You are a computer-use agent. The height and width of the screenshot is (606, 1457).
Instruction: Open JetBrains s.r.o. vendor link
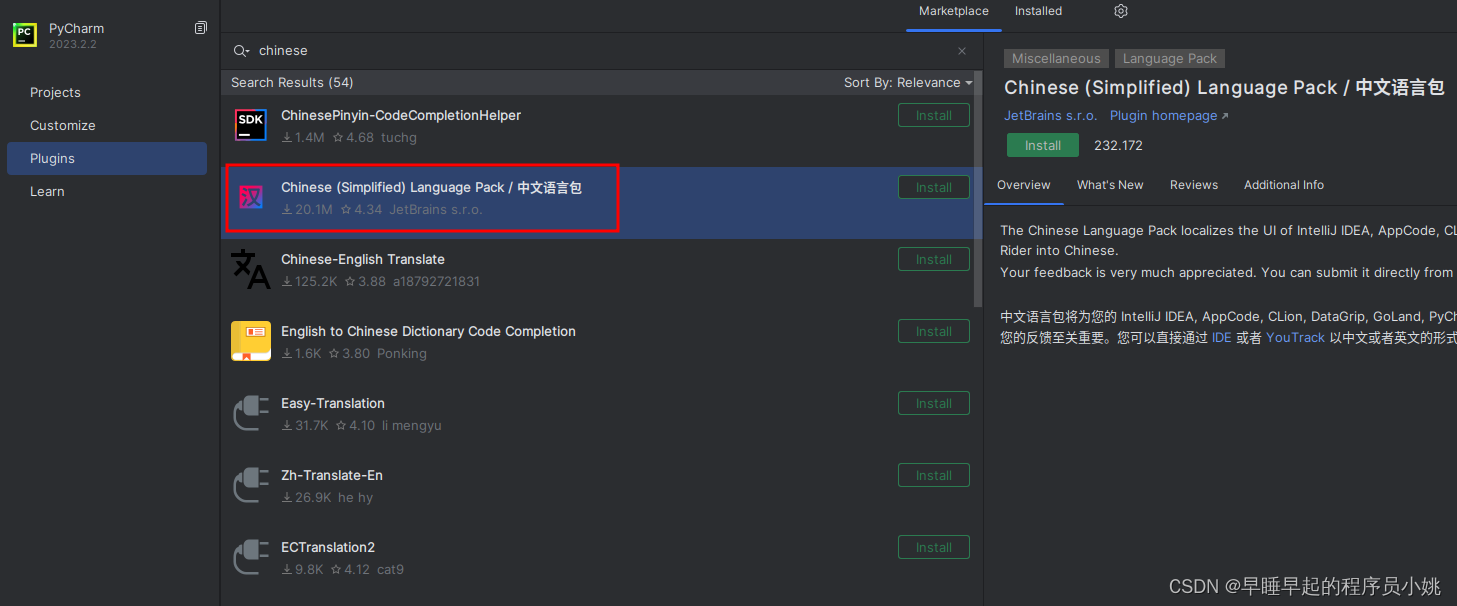[x=1050, y=116]
